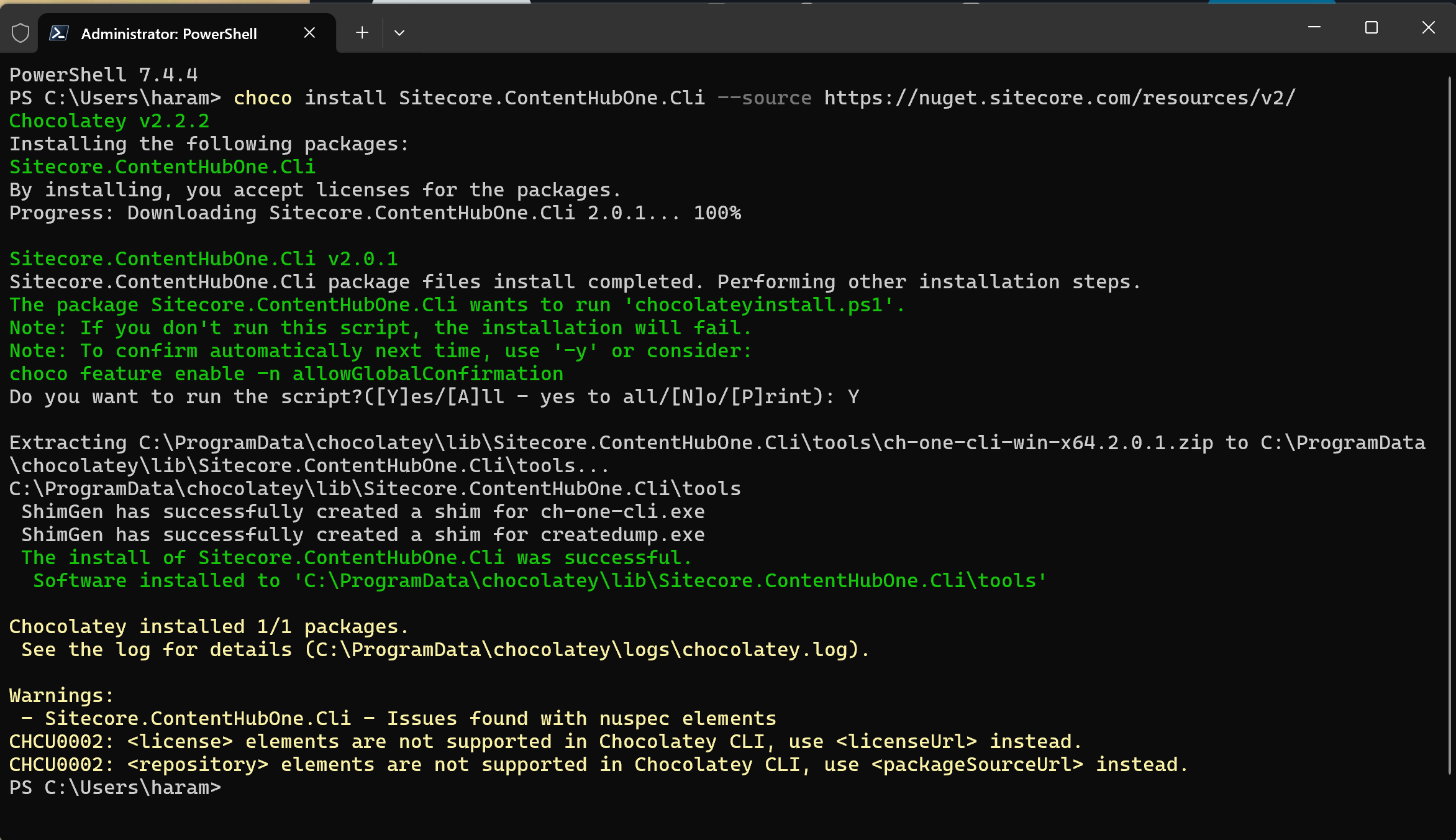Click the nuget.sitecore.com URL text
This screenshot has width=1456, height=840.
point(1060,98)
